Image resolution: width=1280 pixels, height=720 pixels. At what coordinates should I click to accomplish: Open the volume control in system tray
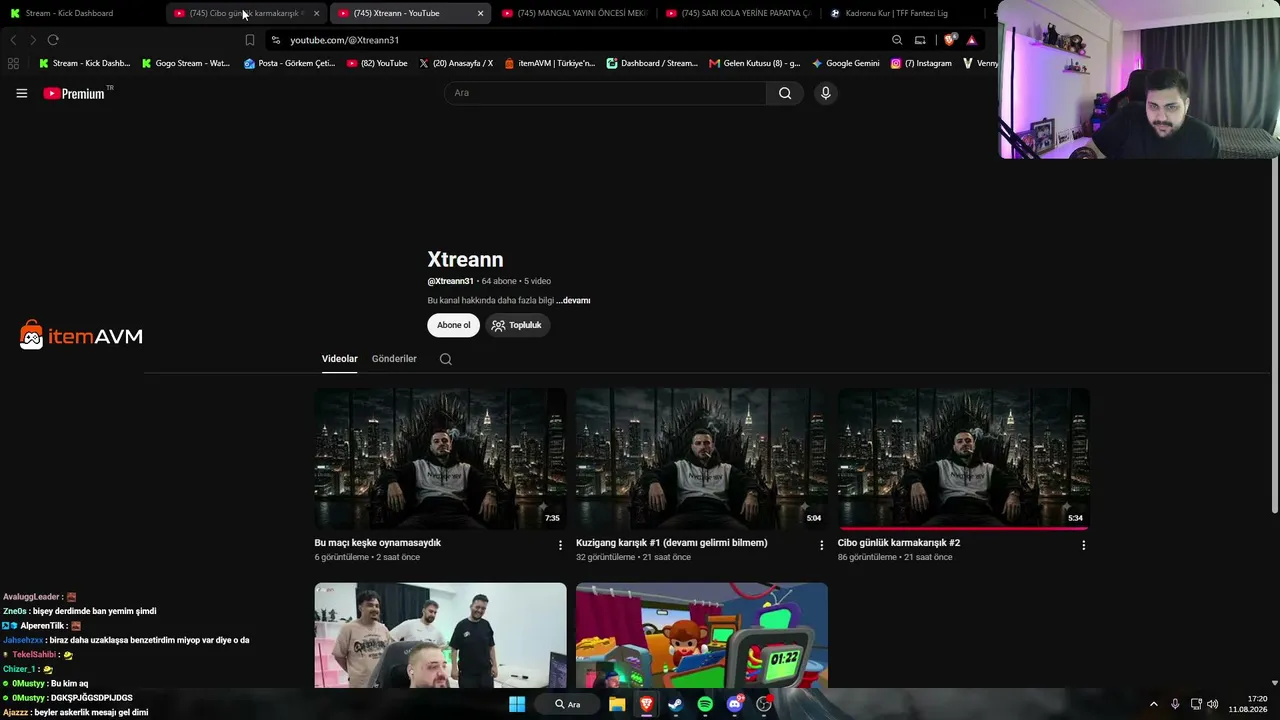click(x=1213, y=704)
